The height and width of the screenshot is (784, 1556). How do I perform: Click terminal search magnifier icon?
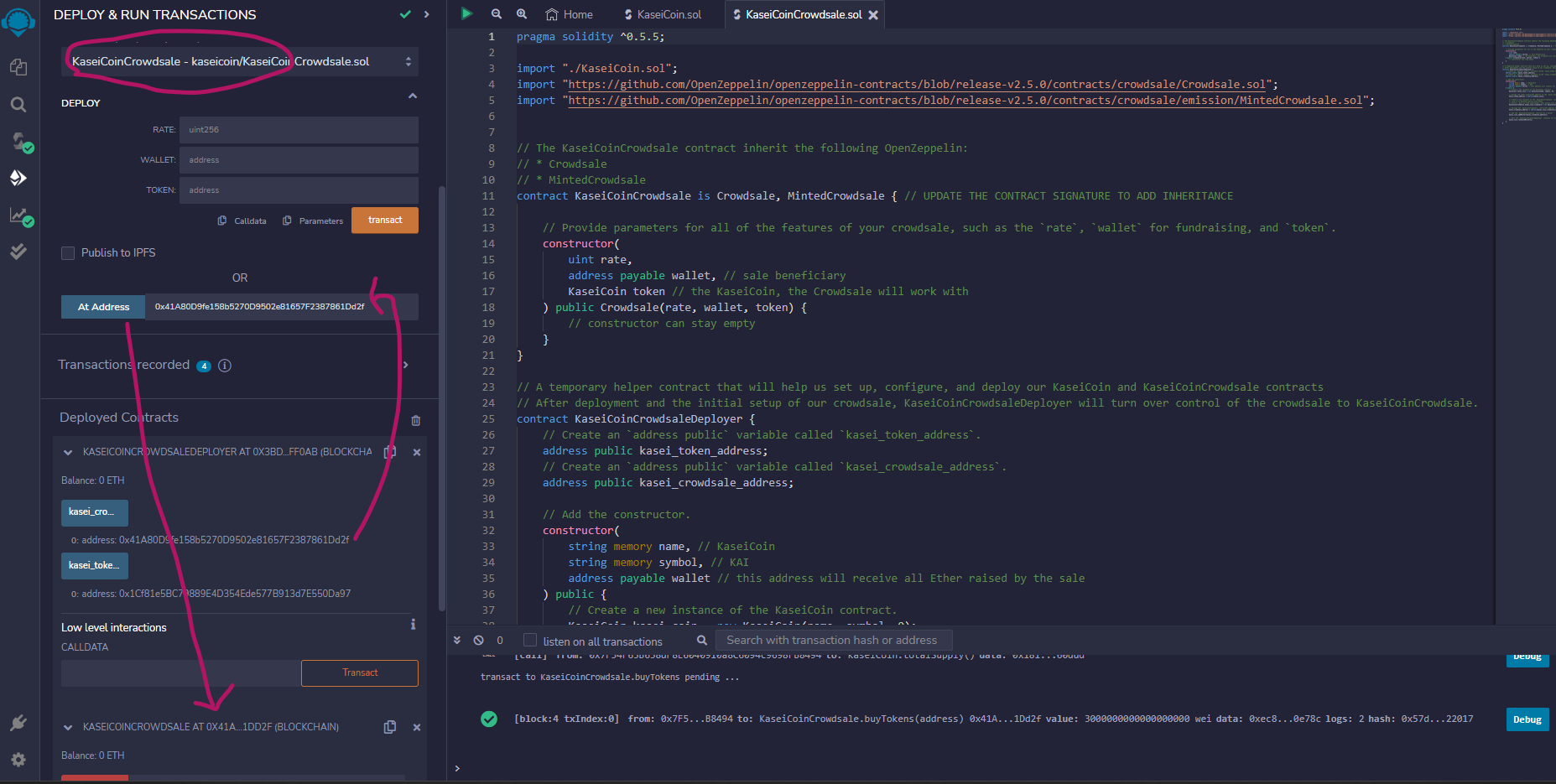702,640
